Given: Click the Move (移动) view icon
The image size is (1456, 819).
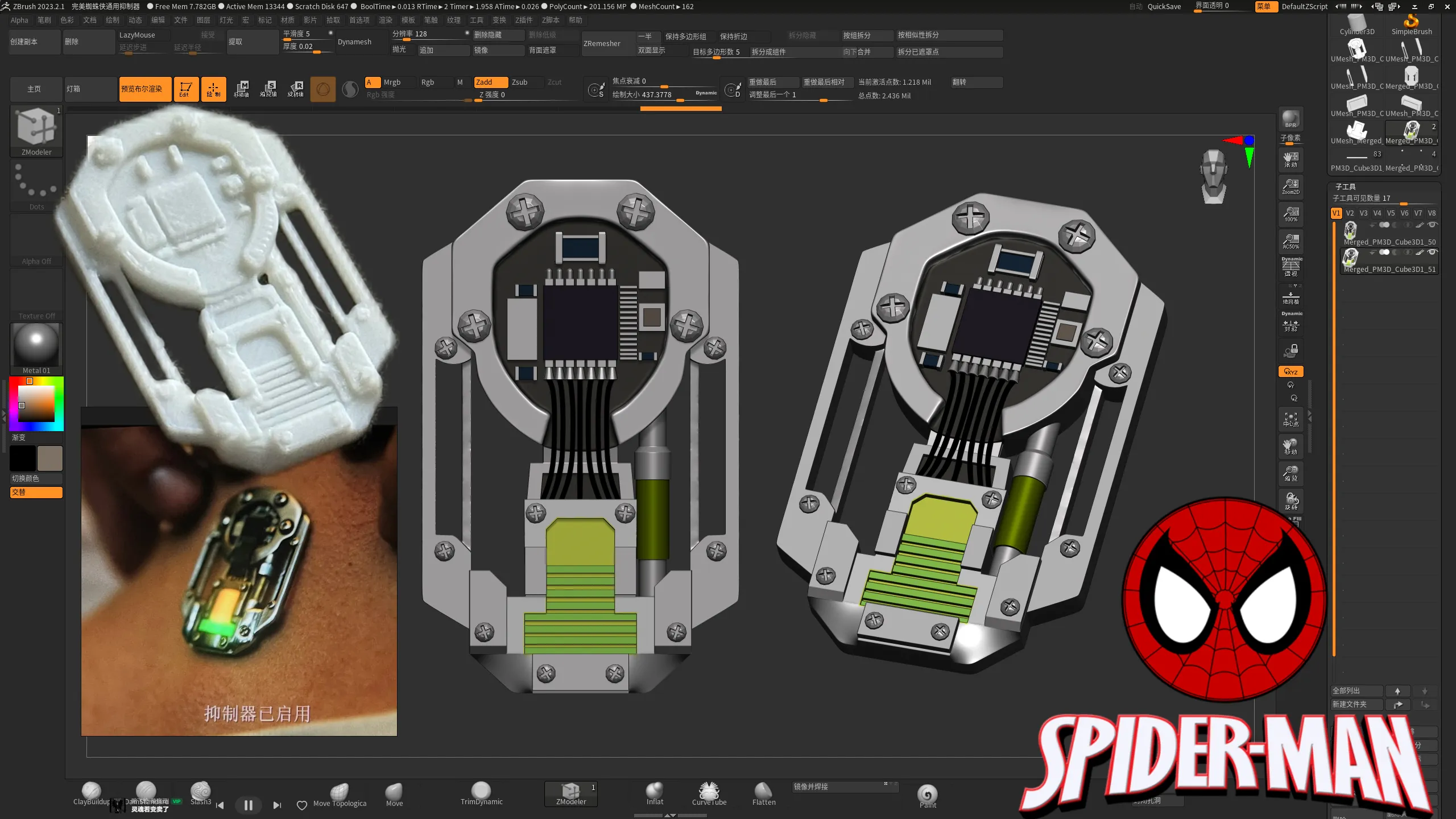Looking at the screenshot, I should pyautogui.click(x=1291, y=446).
